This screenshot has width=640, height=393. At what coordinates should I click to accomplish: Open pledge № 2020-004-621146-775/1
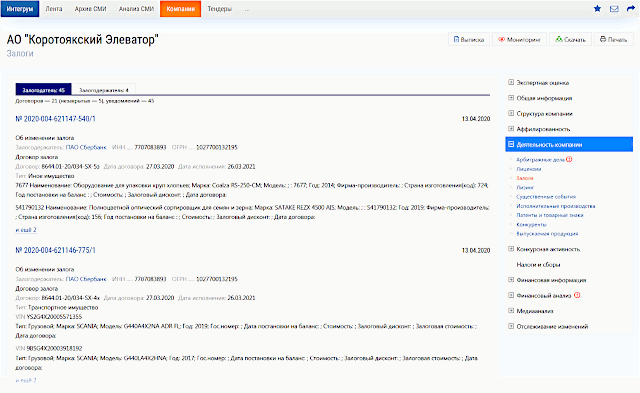pos(56,250)
